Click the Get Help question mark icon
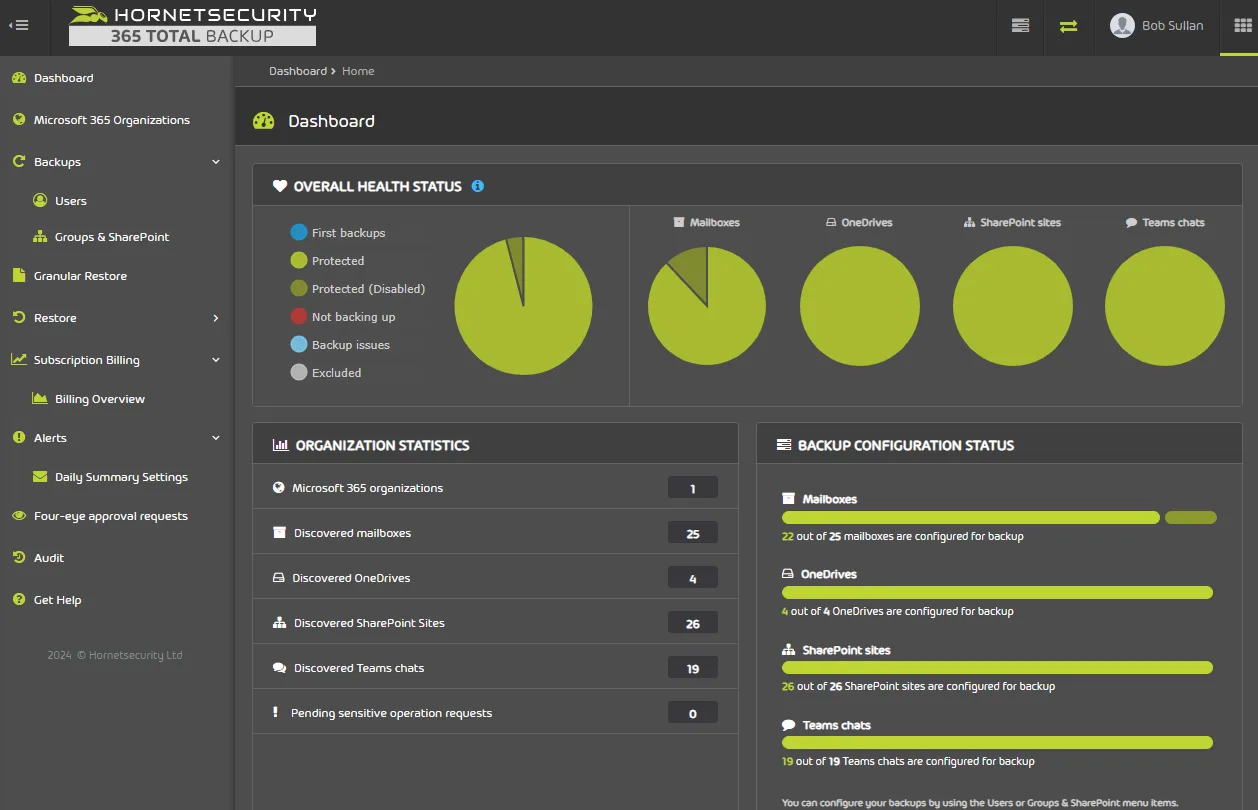Viewport: 1258px width, 810px height. click(18, 600)
